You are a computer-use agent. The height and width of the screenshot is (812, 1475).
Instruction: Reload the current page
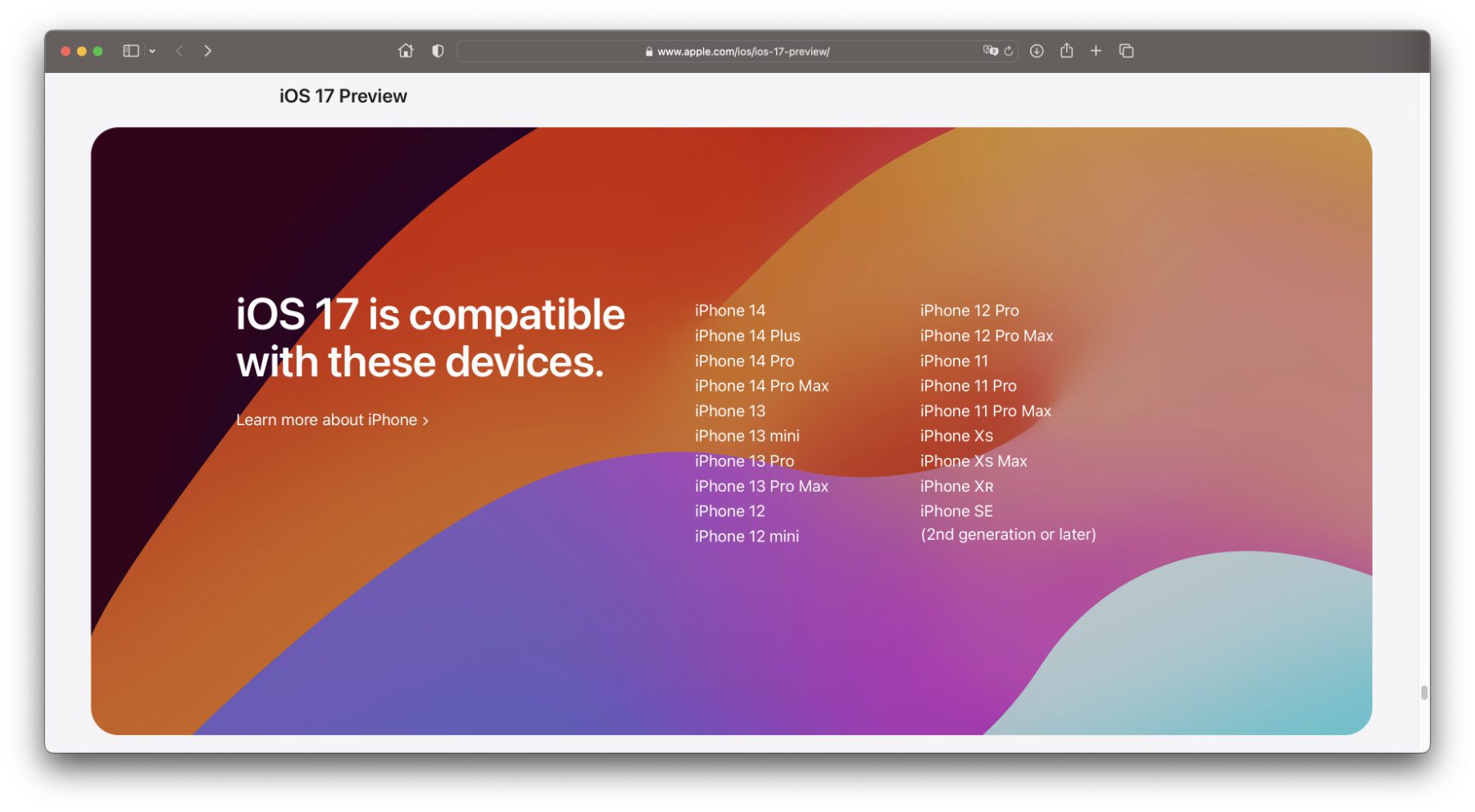tap(1009, 51)
